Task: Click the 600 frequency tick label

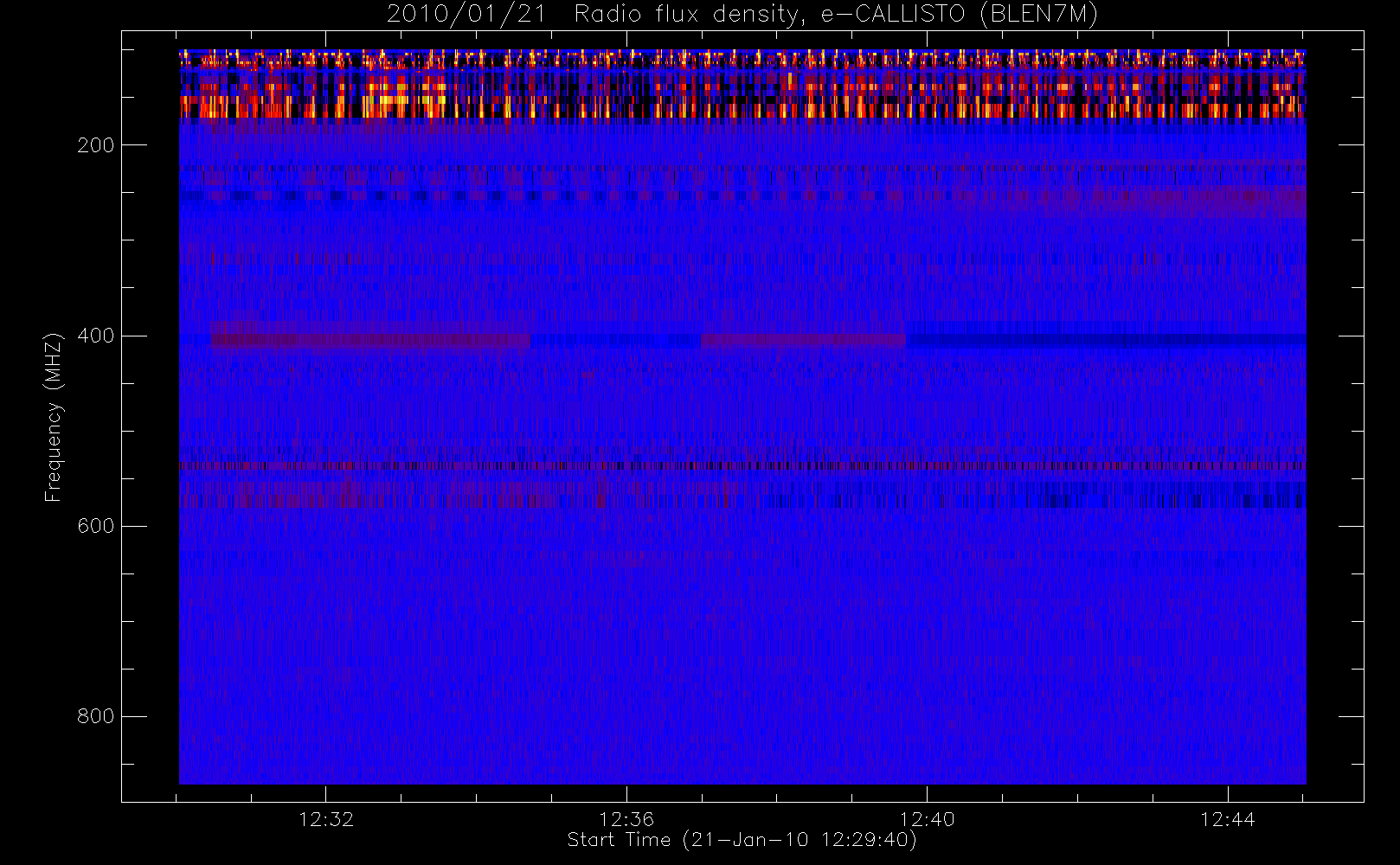Action: tap(96, 526)
